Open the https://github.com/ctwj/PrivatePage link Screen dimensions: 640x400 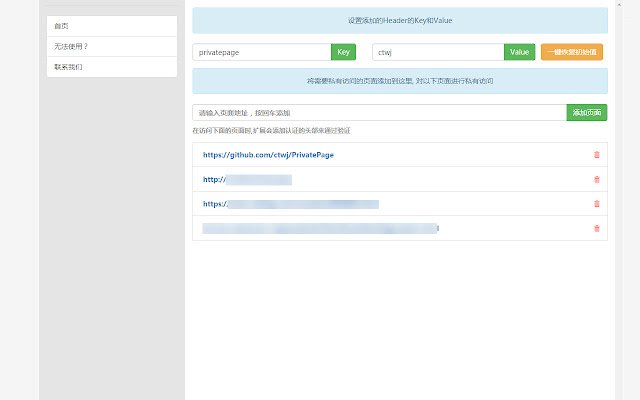(x=268, y=155)
